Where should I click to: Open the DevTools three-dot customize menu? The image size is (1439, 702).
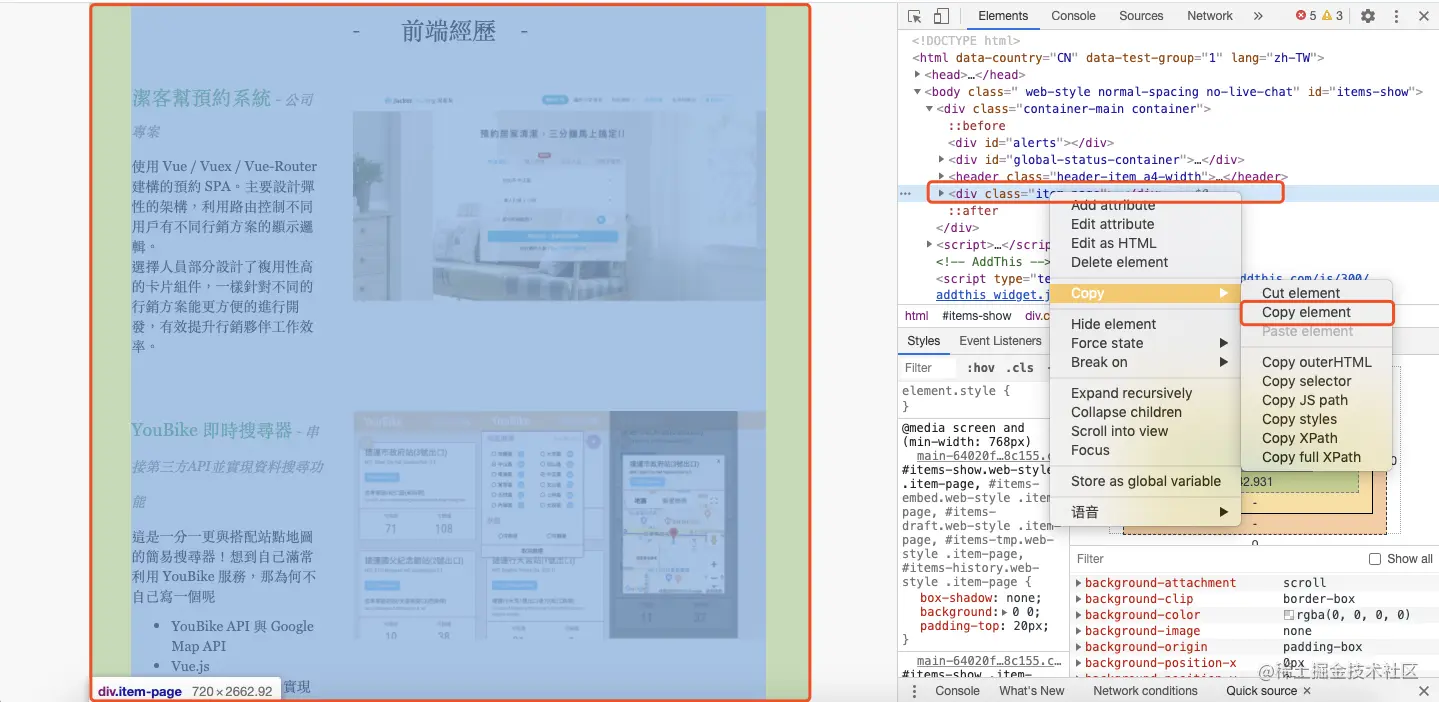[1396, 16]
